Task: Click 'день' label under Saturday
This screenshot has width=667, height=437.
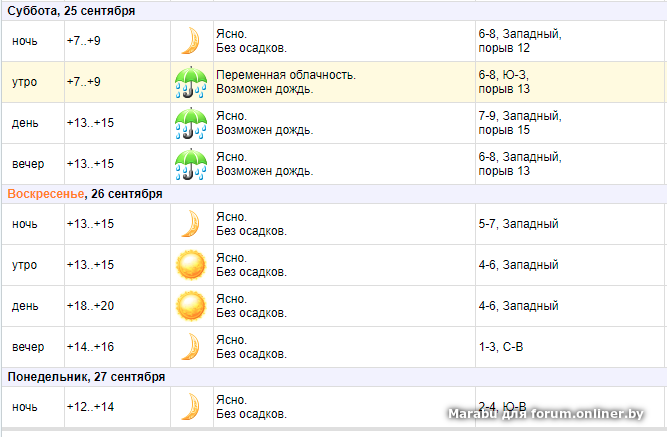Action: coord(25,123)
